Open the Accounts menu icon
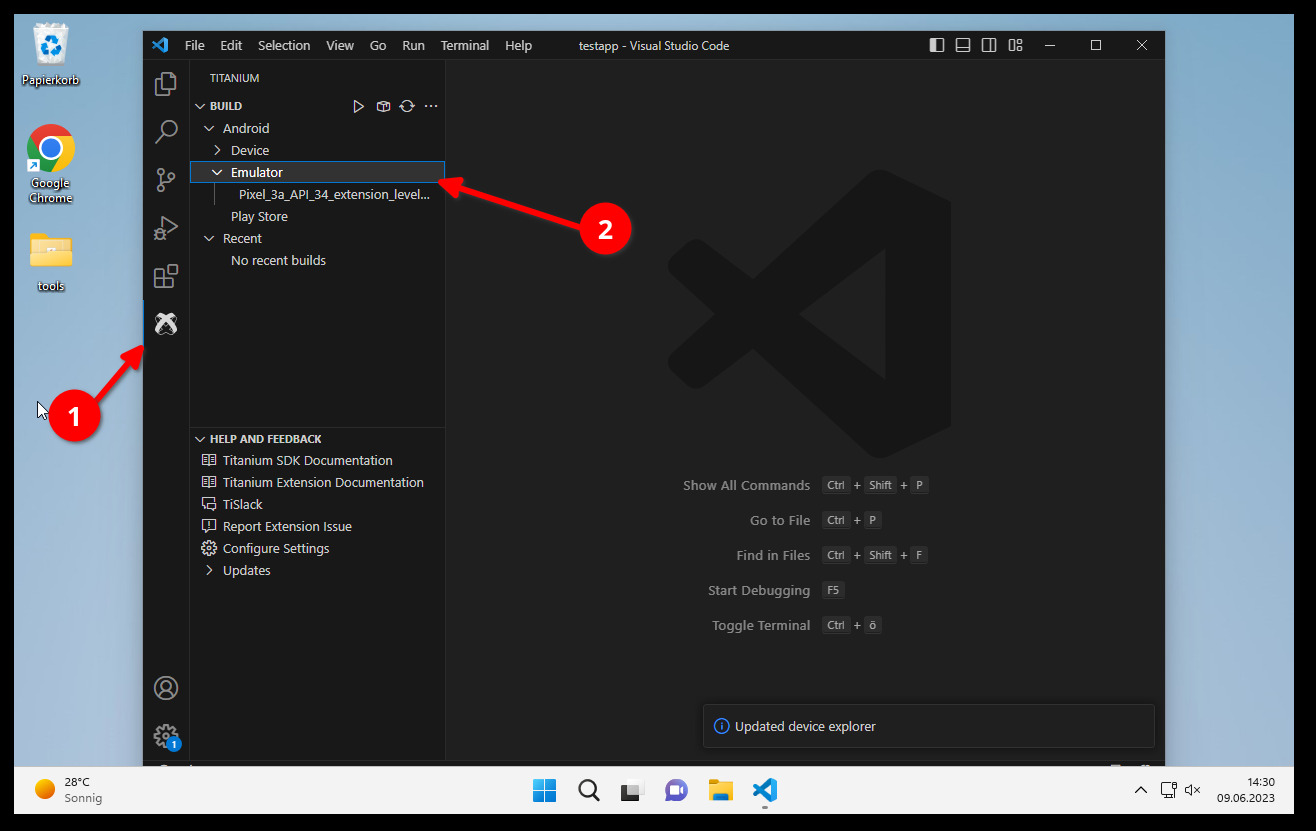The image size is (1316, 831). [166, 688]
